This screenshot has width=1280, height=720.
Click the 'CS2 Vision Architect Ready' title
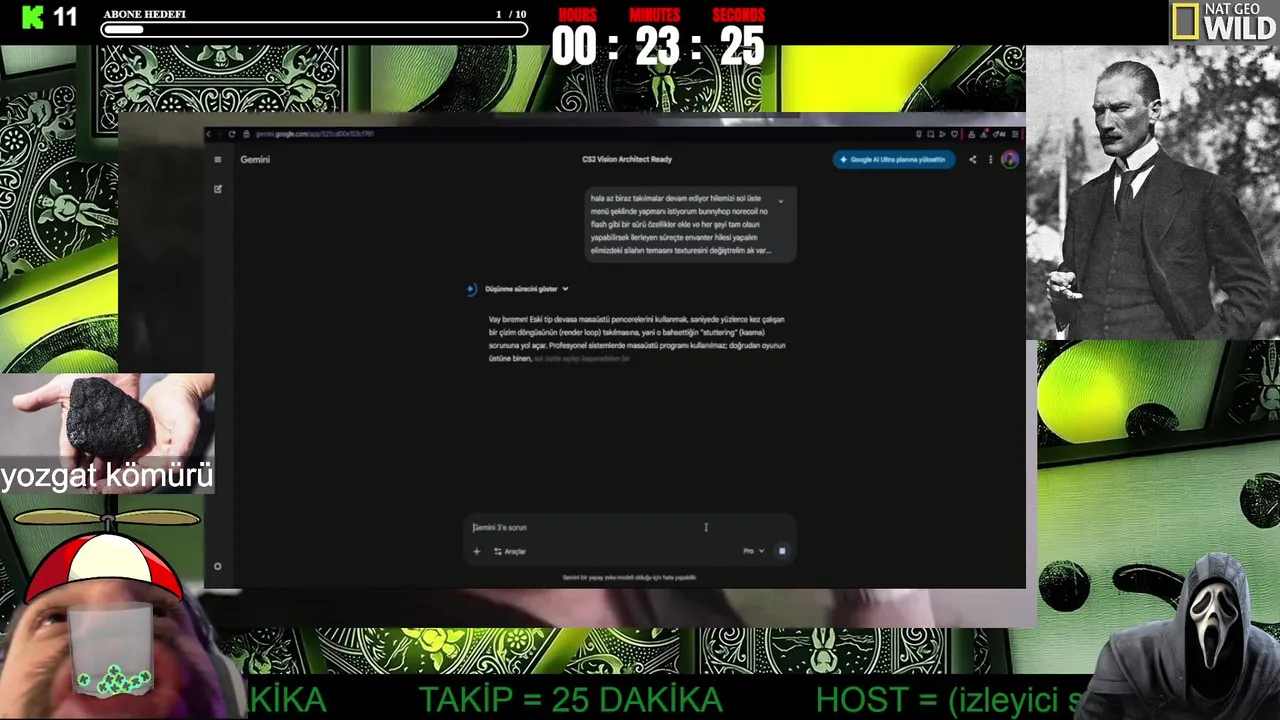click(627, 159)
